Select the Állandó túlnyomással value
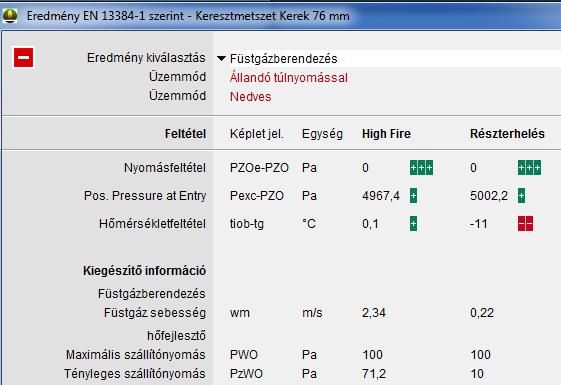The image size is (561, 385). tap(288, 77)
